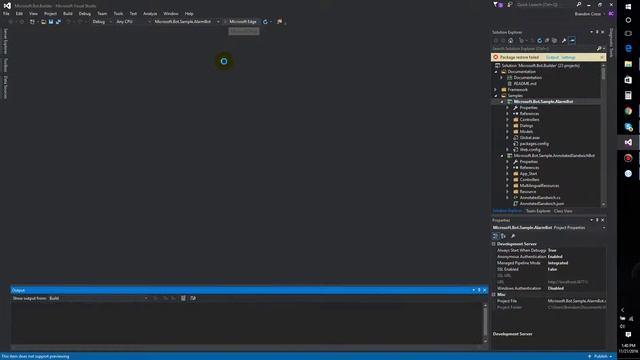Viewport: 640px width, 360px height.
Task: Click the Save All toolbar icon
Action: pyautogui.click(x=58, y=22)
